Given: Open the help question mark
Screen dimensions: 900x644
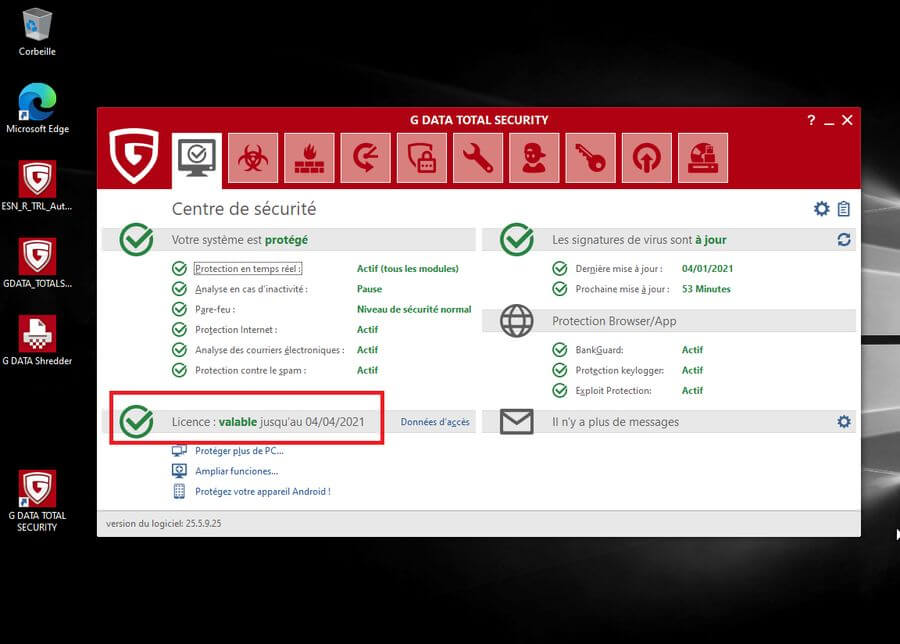Looking at the screenshot, I should [x=811, y=120].
